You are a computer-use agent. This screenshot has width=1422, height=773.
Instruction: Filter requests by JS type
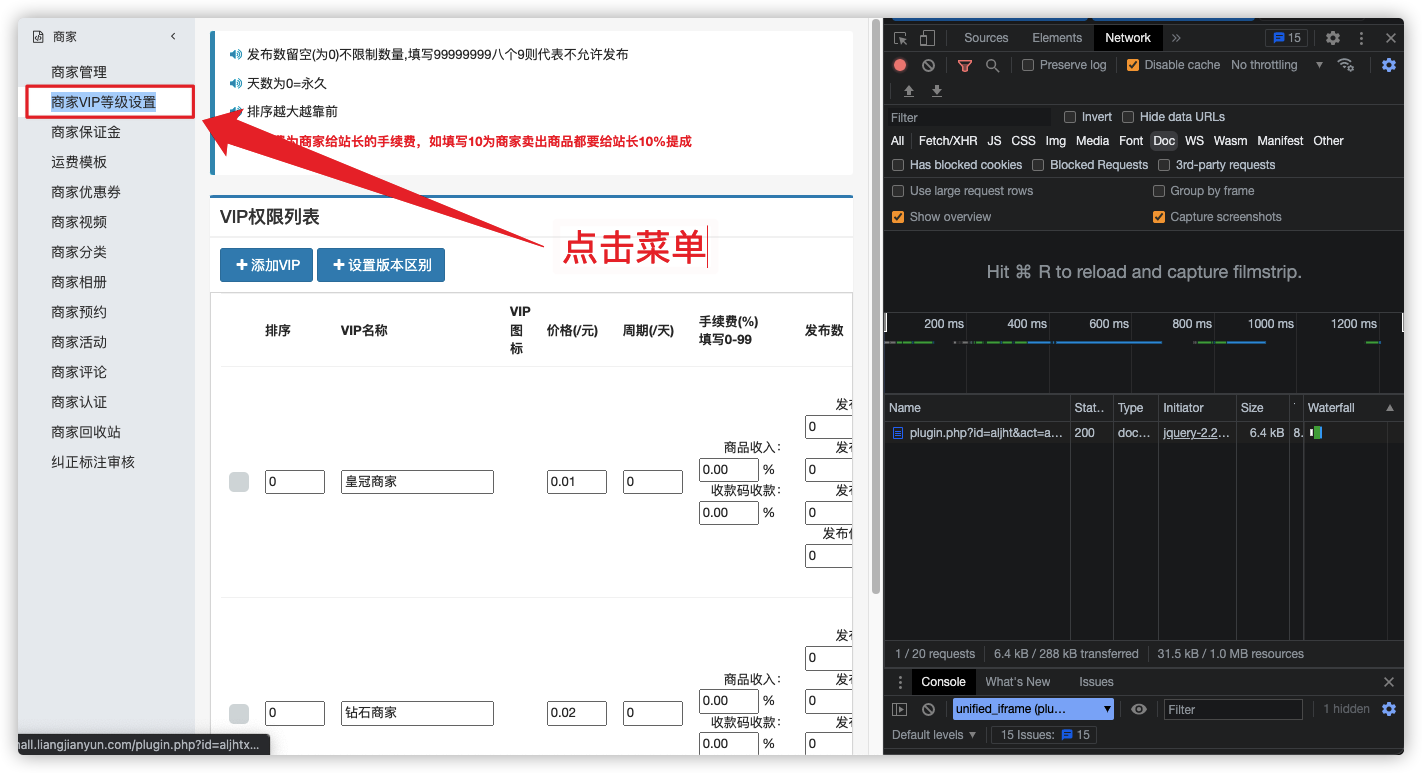pos(994,141)
